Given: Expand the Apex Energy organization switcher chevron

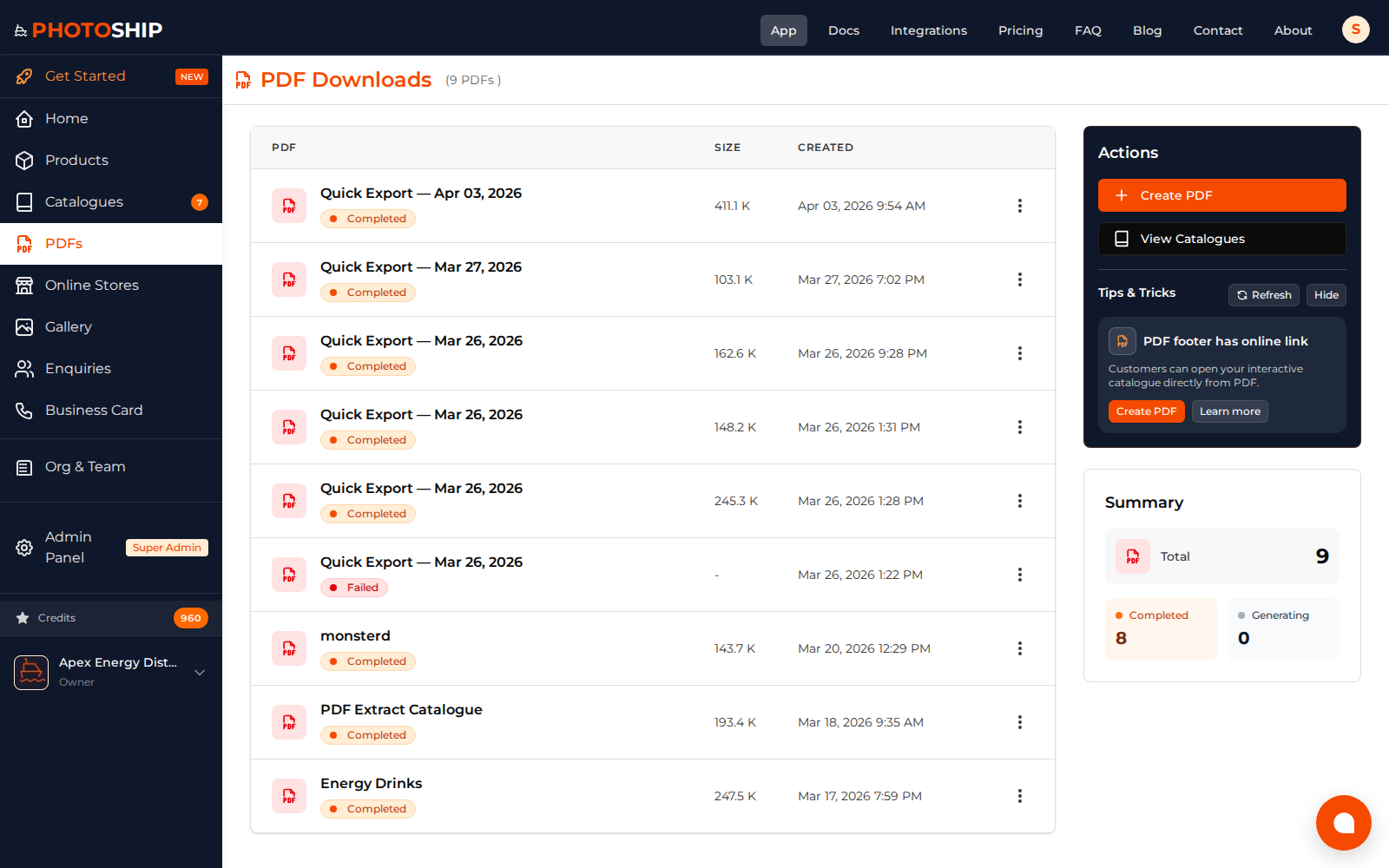Looking at the screenshot, I should [x=200, y=673].
